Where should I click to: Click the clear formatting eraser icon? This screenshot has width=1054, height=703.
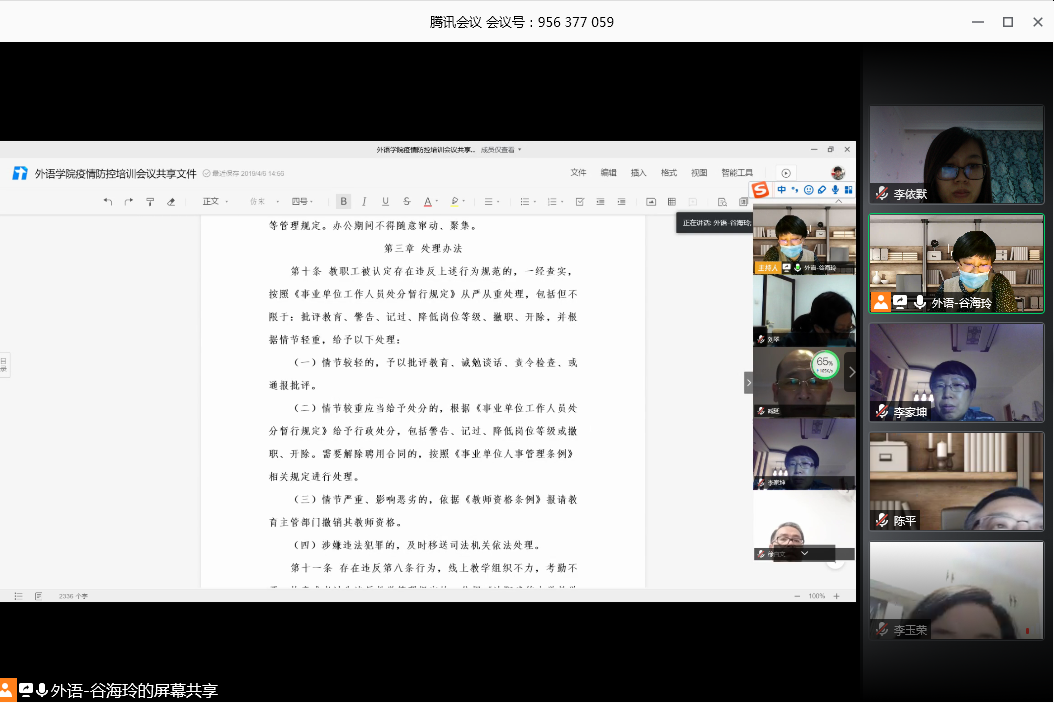click(x=171, y=201)
